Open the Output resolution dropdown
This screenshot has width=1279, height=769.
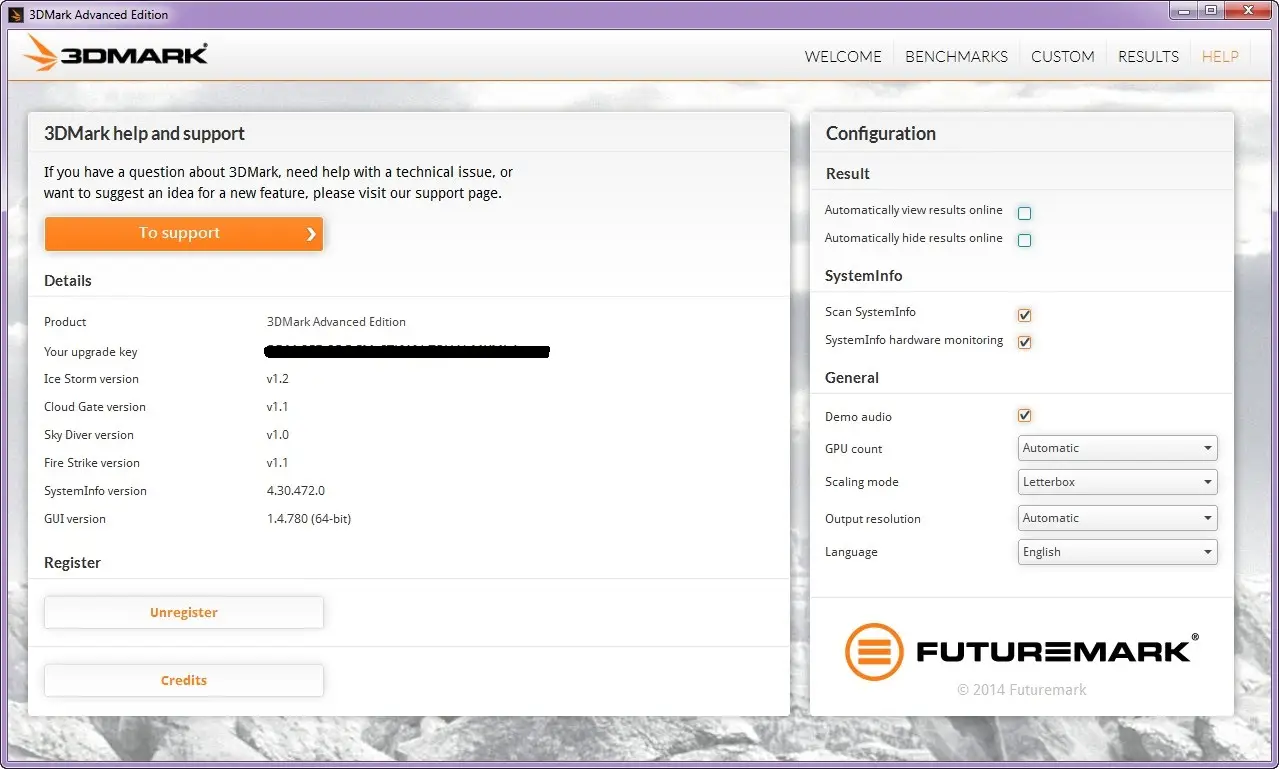1118,518
